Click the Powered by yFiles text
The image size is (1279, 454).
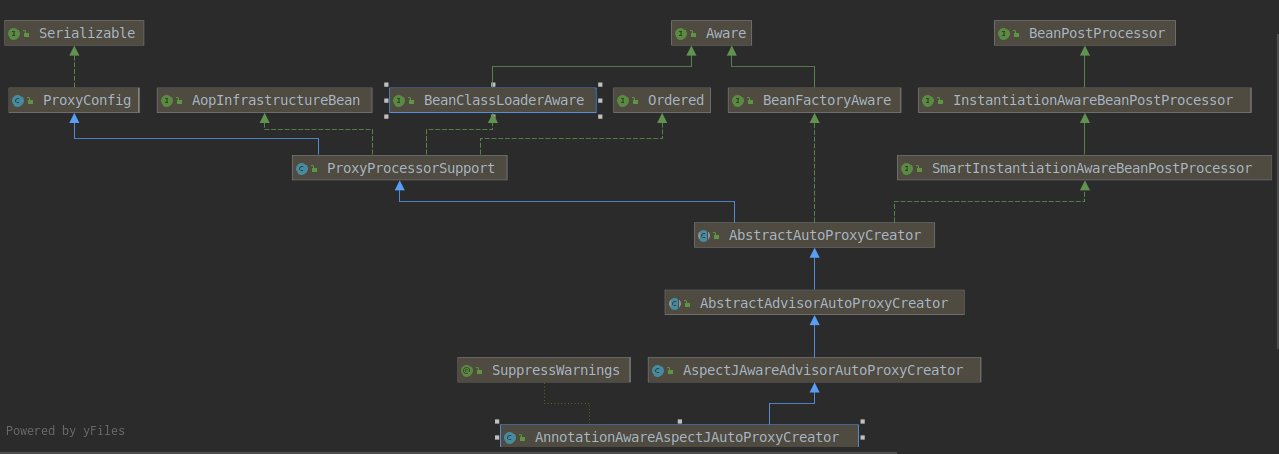(65, 431)
